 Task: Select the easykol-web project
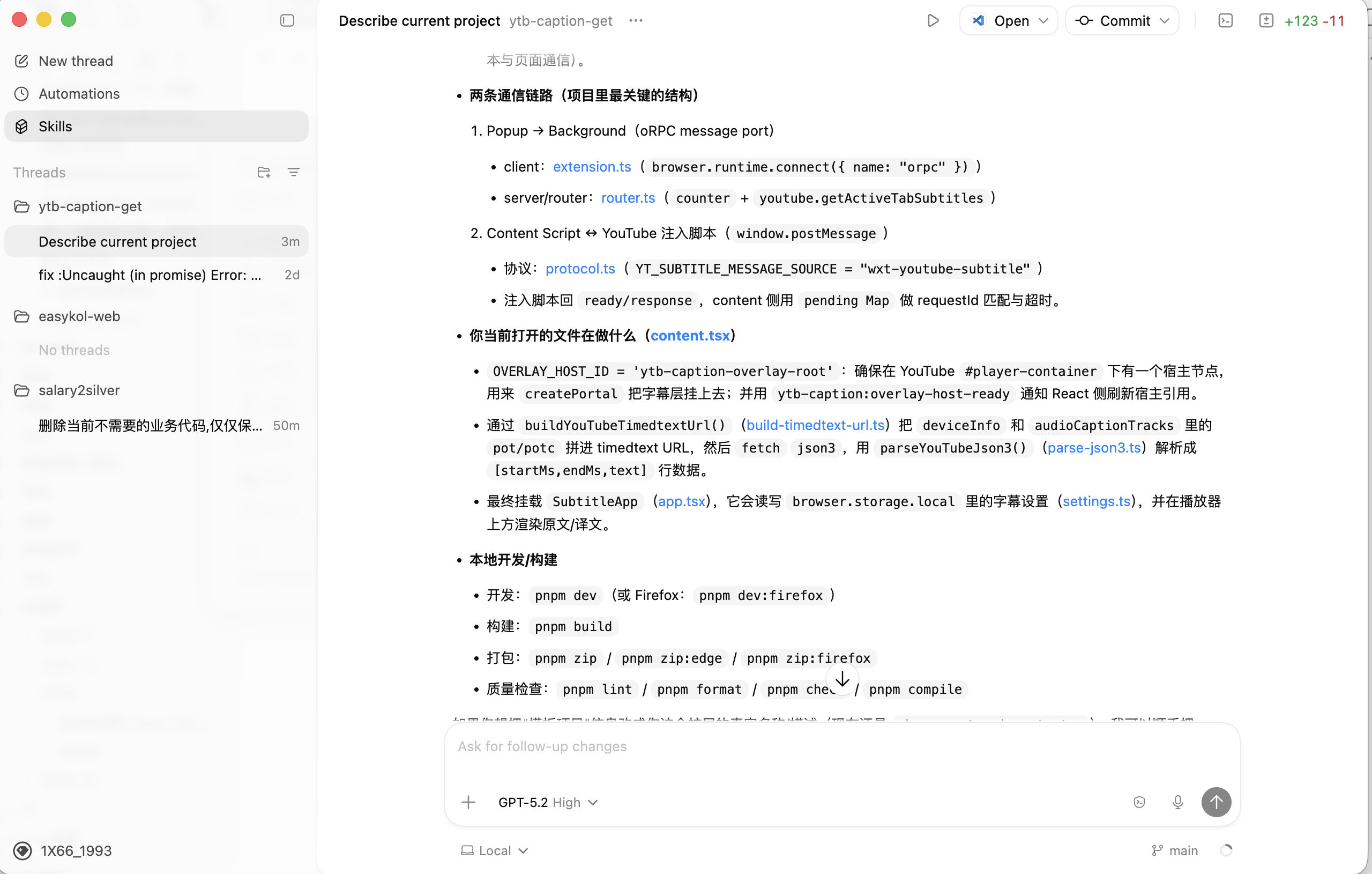point(79,316)
